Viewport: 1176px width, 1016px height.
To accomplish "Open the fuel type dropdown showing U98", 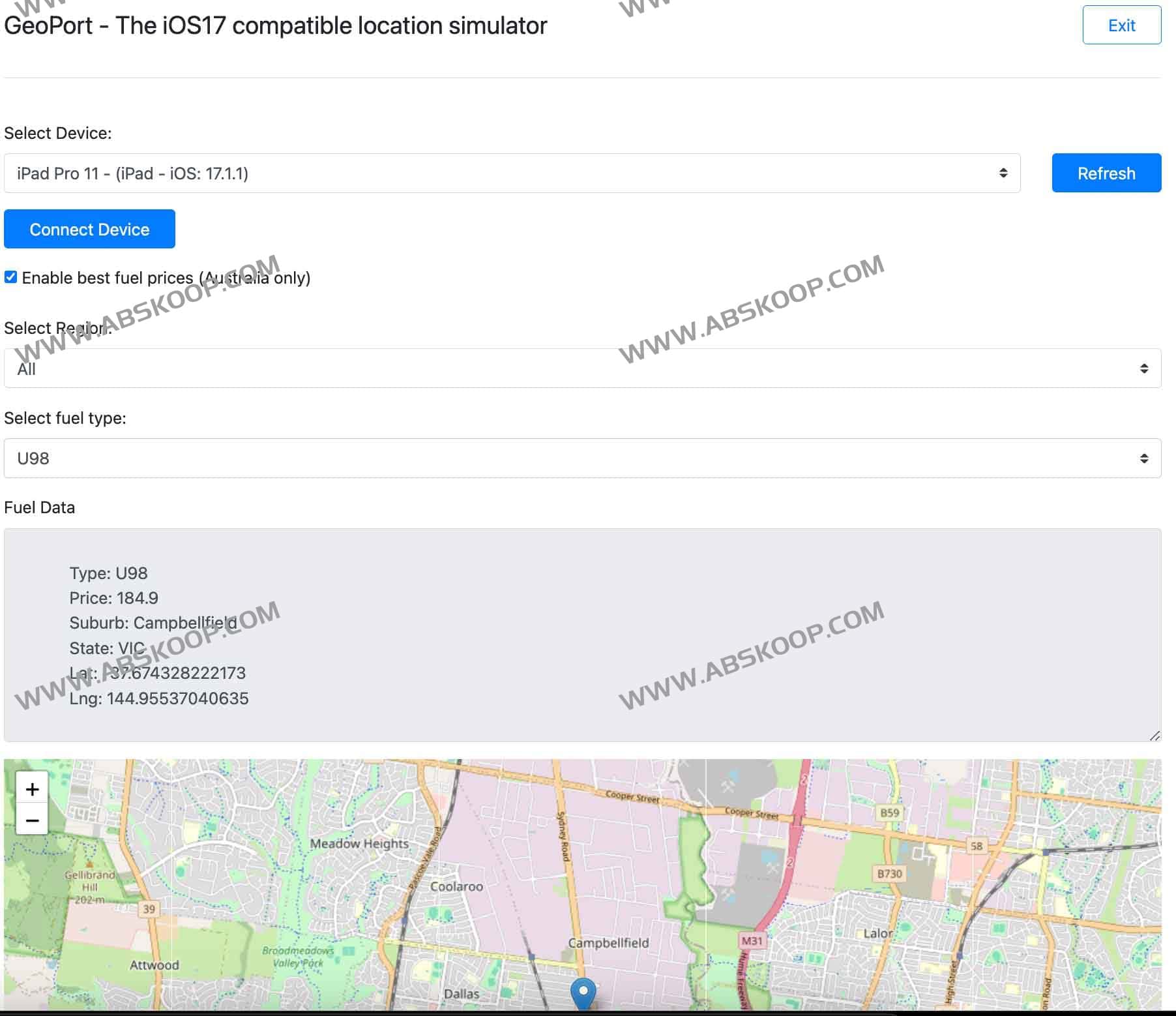I will pyautogui.click(x=580, y=458).
